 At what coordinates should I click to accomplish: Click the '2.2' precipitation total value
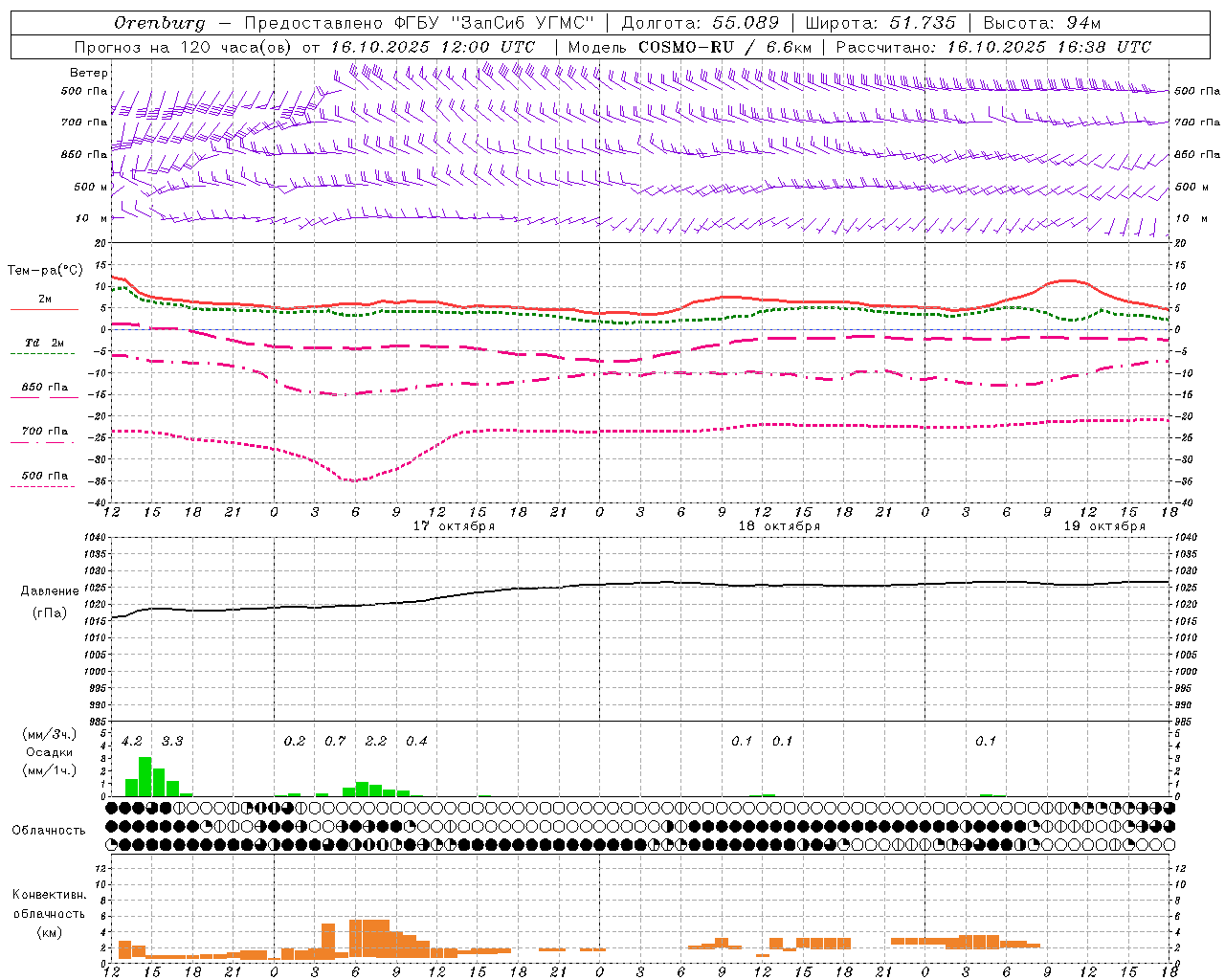[x=376, y=742]
